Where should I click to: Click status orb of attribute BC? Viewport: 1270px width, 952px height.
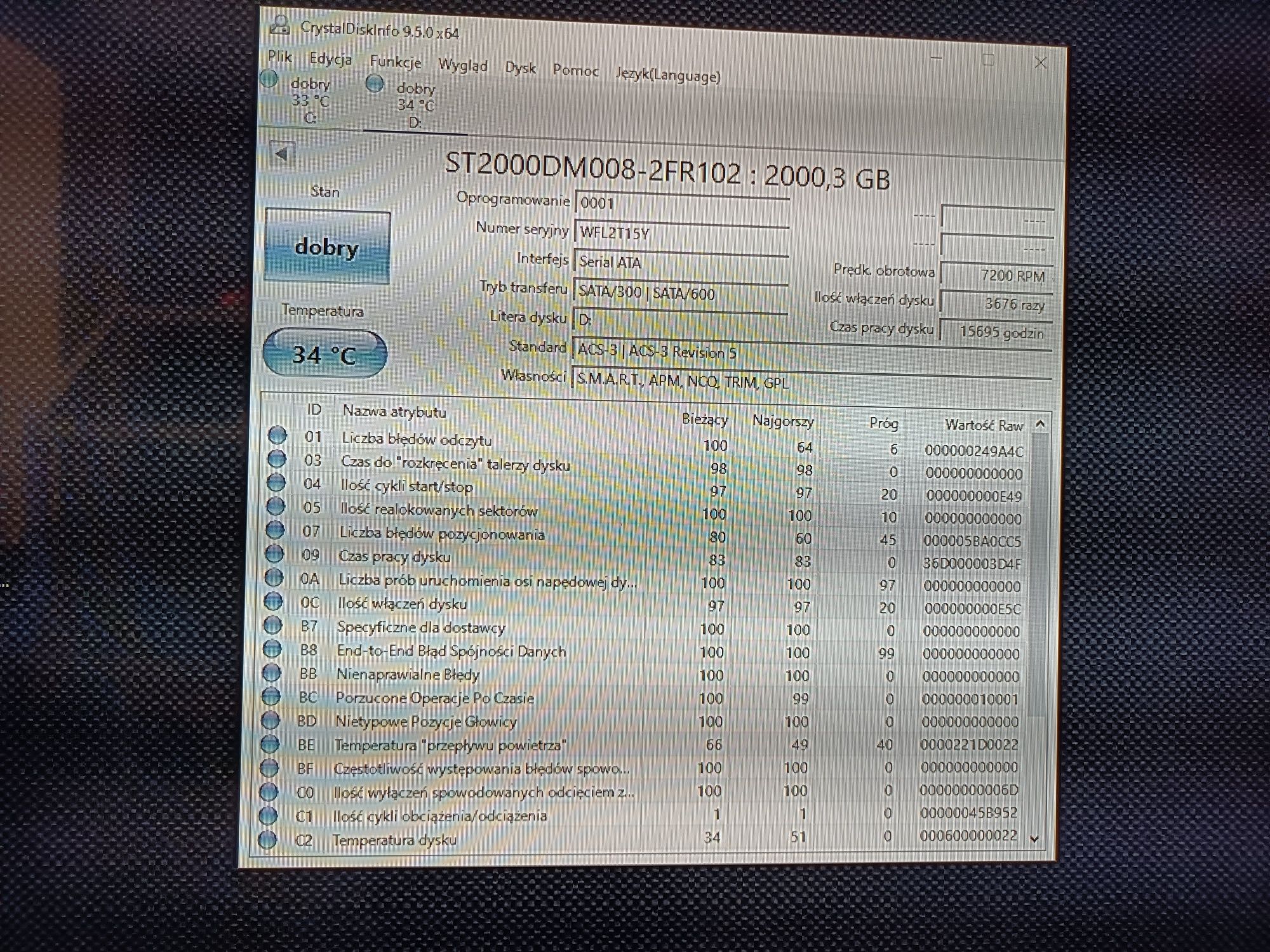click(x=271, y=696)
